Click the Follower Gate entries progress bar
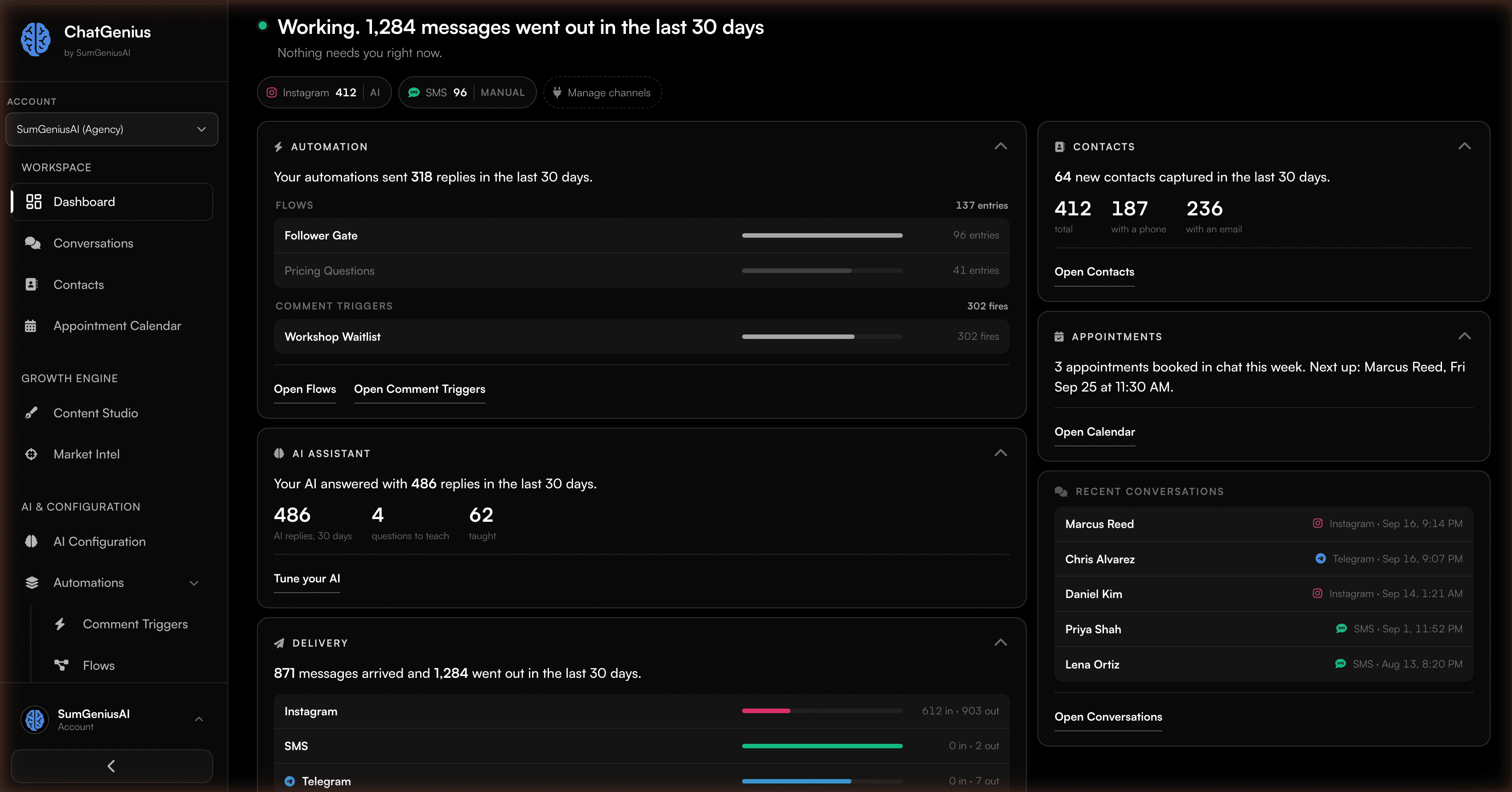The height and width of the screenshot is (792, 1512). pyautogui.click(x=822, y=235)
